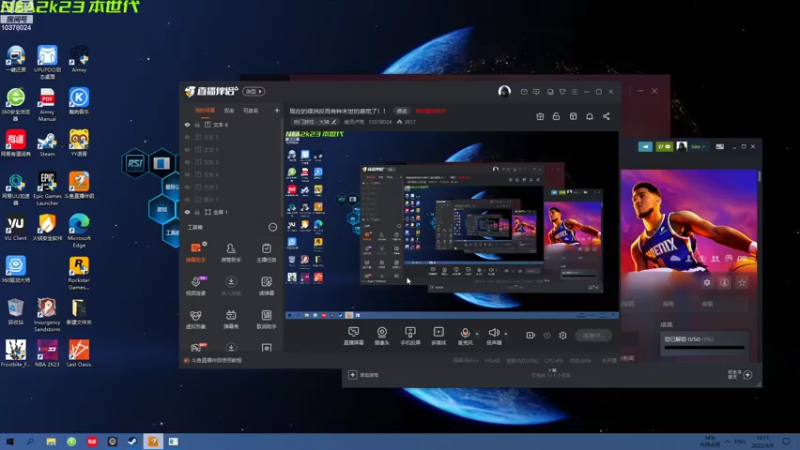Toggle visibility of 文本 4 source
Image resolution: width=800 pixels, height=450 pixels.
(187, 174)
